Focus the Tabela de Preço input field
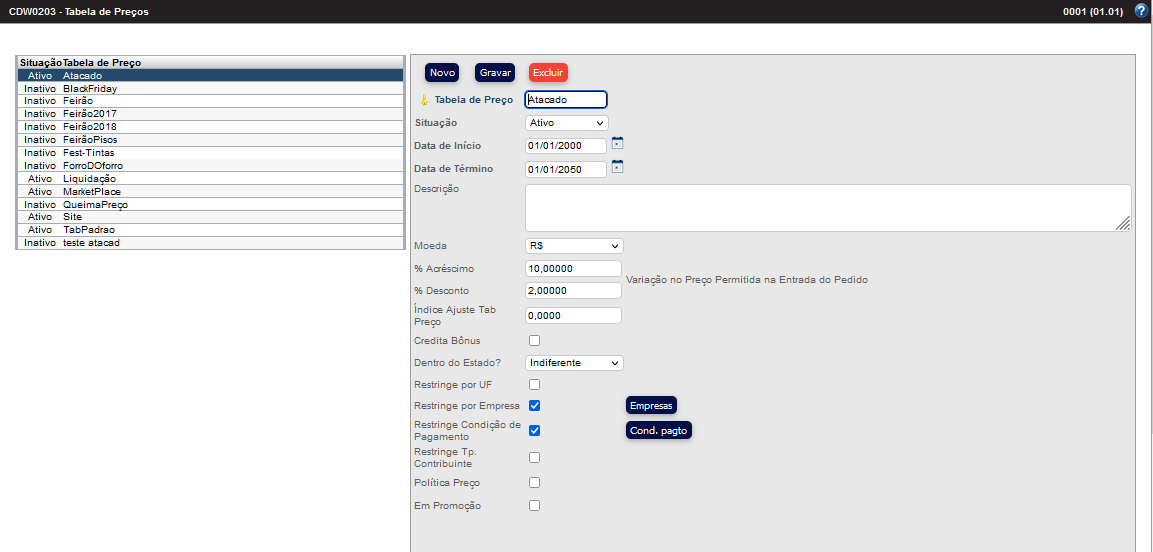The width and height of the screenshot is (1153, 552). coord(565,99)
